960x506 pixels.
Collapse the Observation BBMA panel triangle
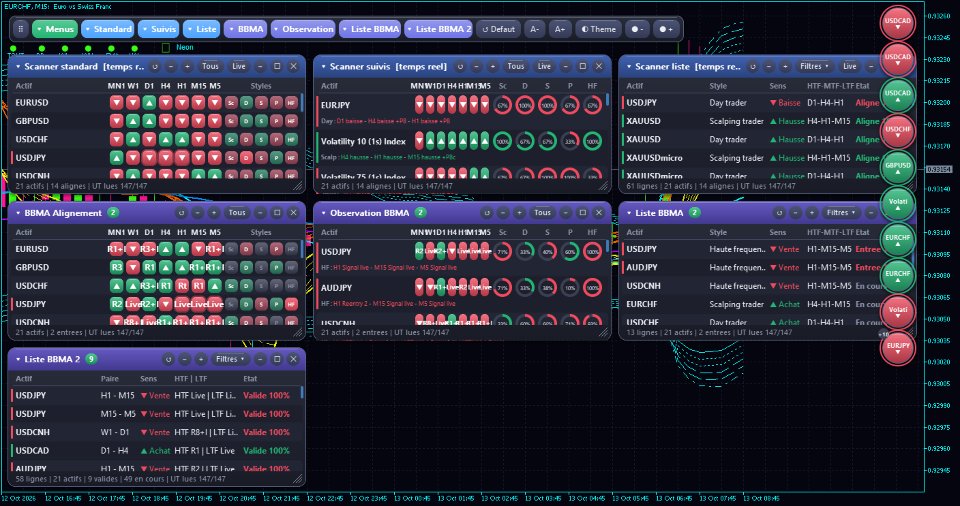(x=323, y=213)
